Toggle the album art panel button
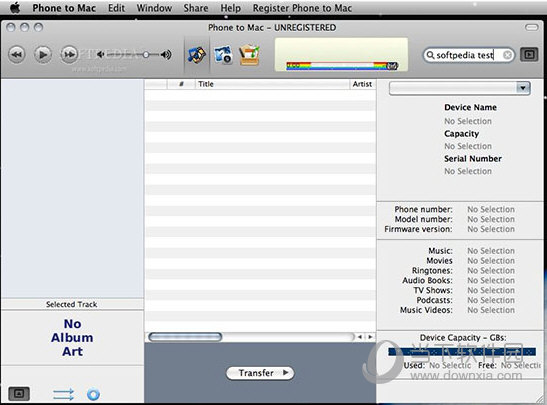 pyautogui.click(x=19, y=394)
